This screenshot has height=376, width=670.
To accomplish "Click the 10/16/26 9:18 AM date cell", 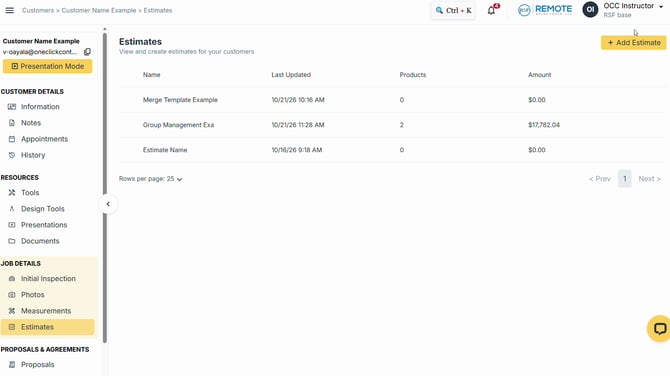I will pyautogui.click(x=297, y=150).
